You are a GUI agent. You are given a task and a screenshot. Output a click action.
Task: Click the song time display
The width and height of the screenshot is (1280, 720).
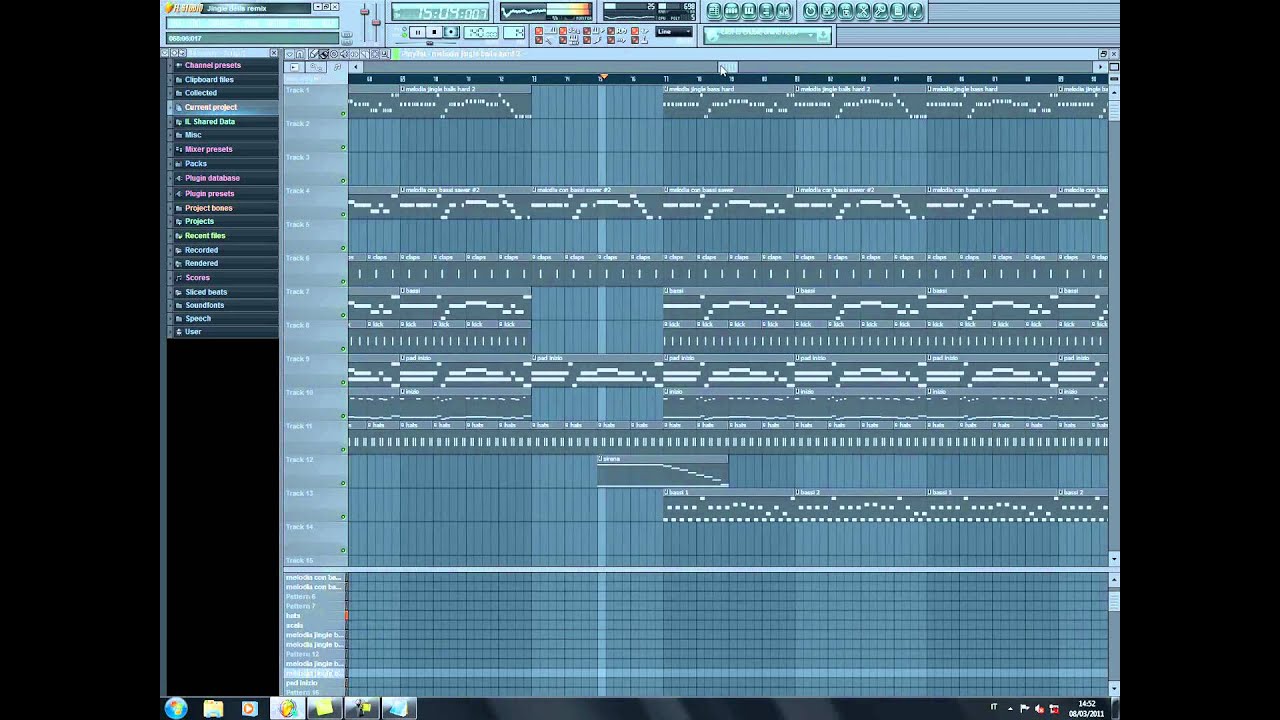click(440, 12)
